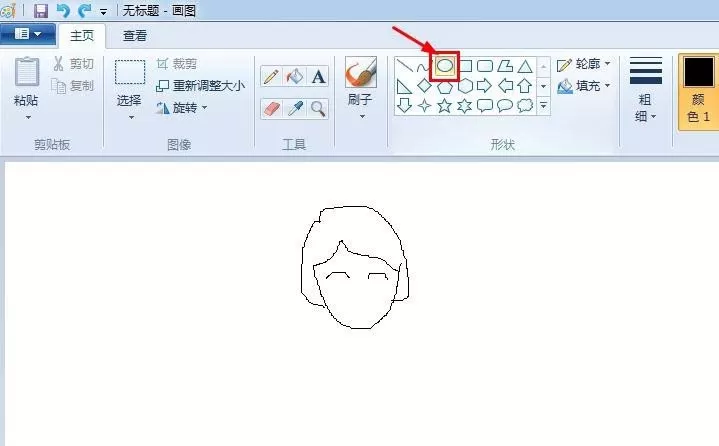Select the Color picker eyedropper tool
719x446 pixels.
pyautogui.click(x=295, y=109)
